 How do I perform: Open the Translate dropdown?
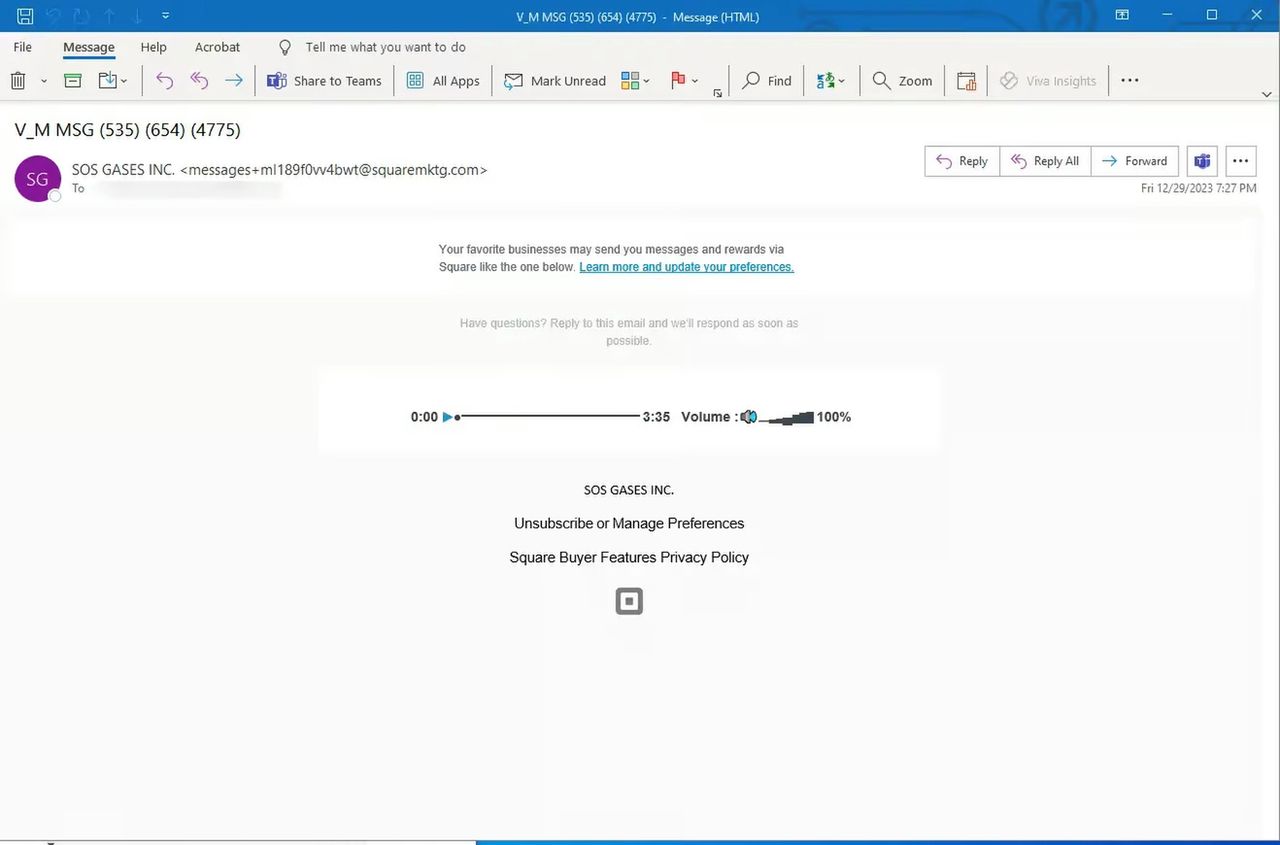click(x=831, y=81)
